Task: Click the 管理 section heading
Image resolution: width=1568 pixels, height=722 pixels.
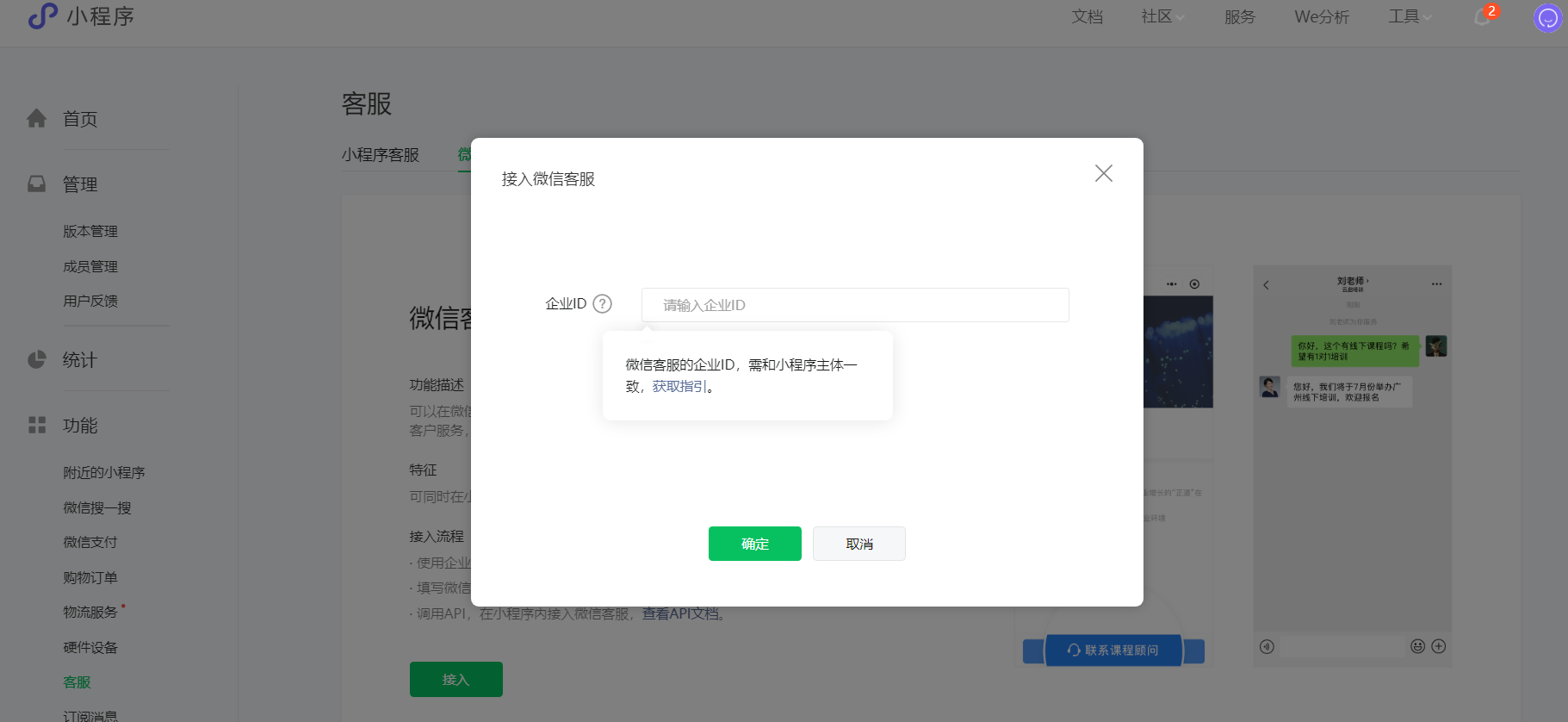Action: click(80, 184)
